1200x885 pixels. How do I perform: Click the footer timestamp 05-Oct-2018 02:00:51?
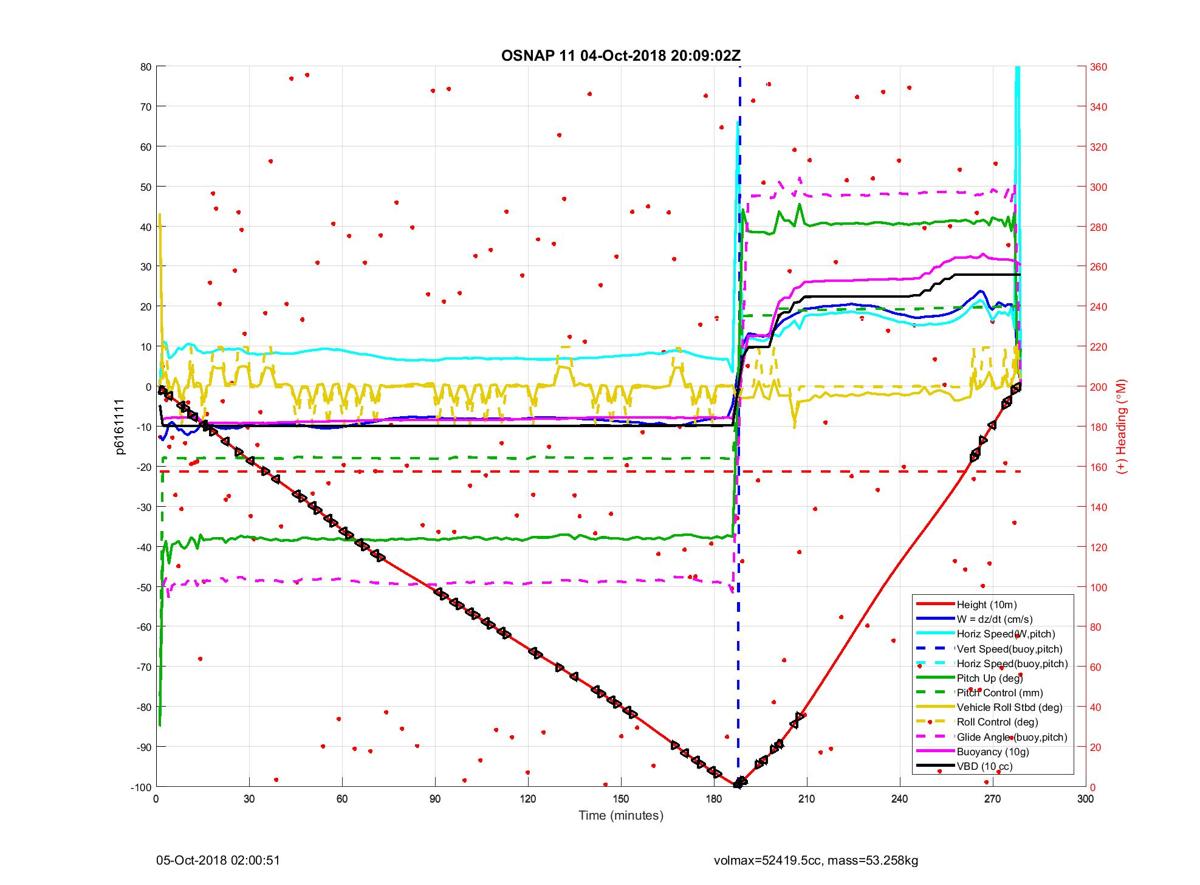(x=217, y=859)
